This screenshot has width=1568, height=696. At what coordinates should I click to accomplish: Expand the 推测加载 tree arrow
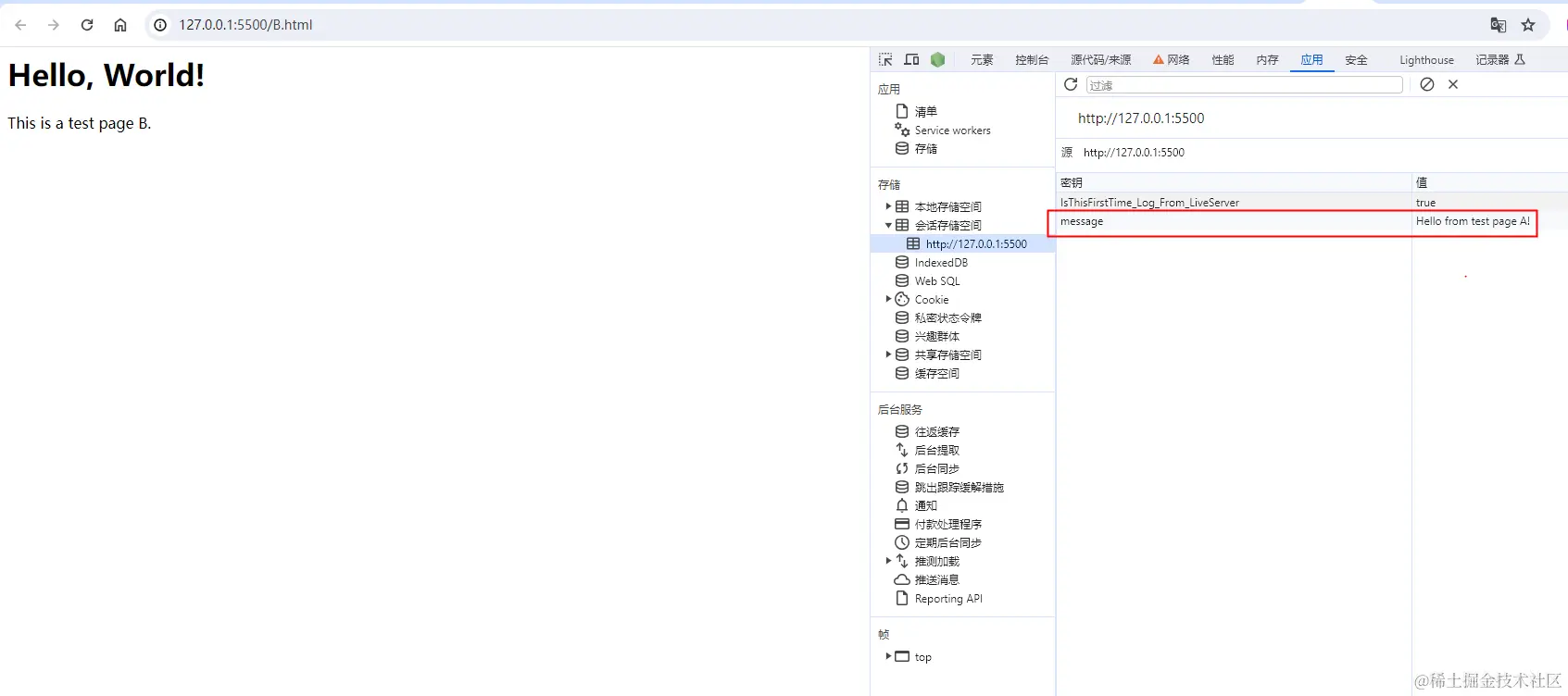[x=888, y=561]
